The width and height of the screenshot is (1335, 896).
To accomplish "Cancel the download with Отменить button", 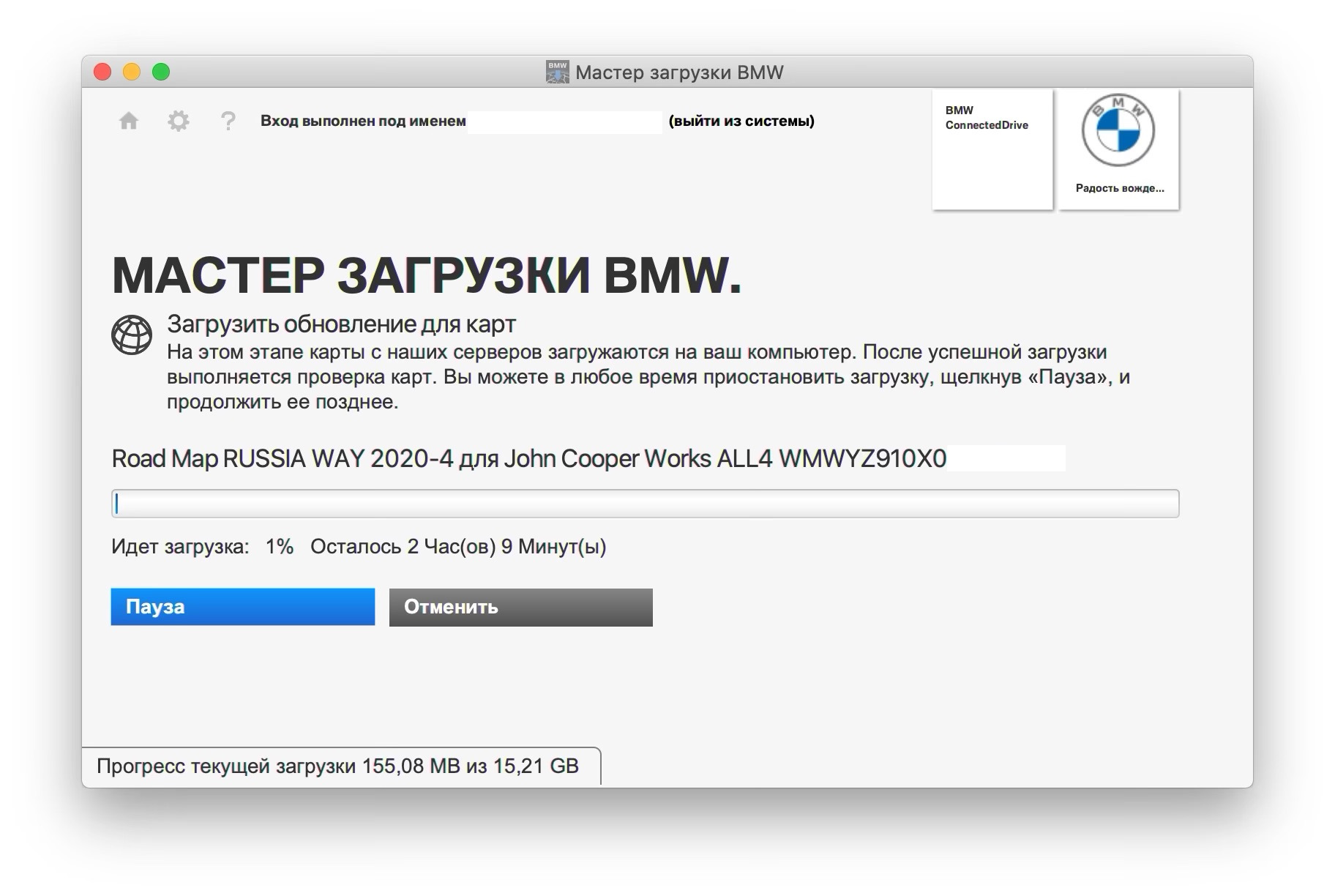I will click(521, 607).
